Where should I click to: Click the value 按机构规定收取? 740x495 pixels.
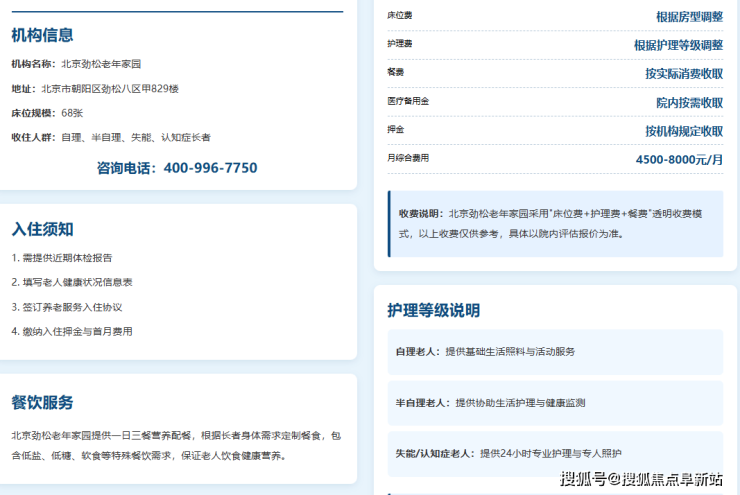[684, 131]
